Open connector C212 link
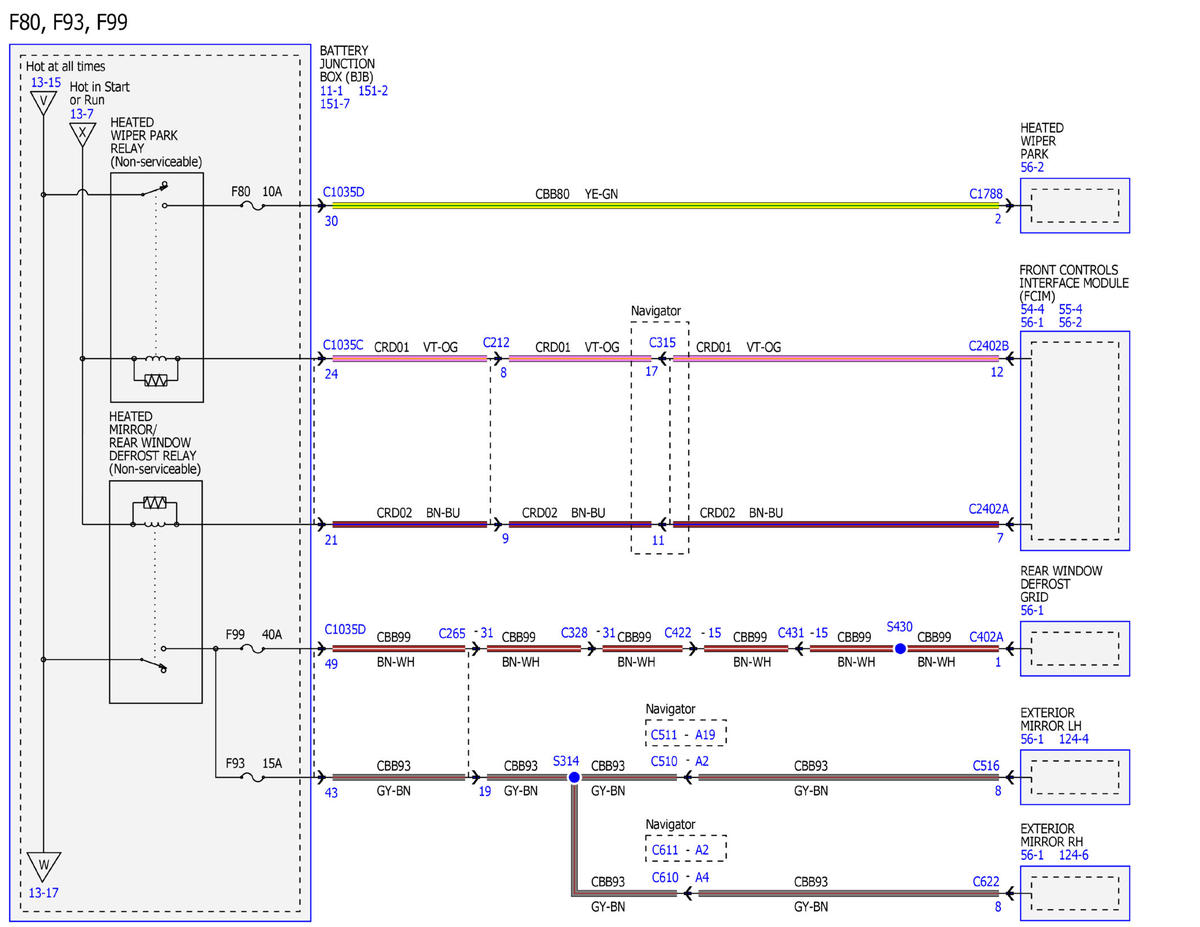Viewport: 1200px width, 927px height. click(x=496, y=342)
